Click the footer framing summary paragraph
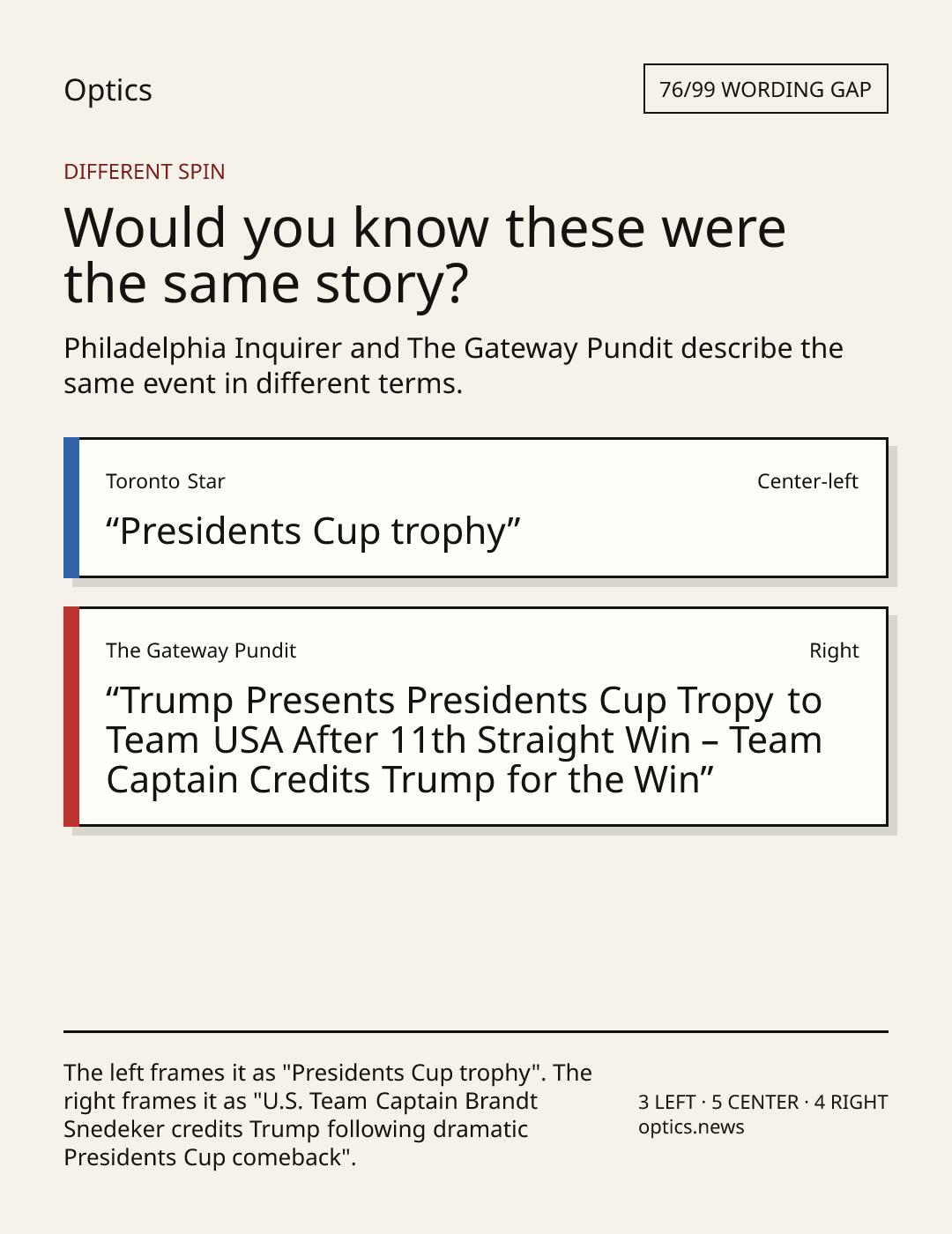The image size is (952, 1234). (328, 1114)
